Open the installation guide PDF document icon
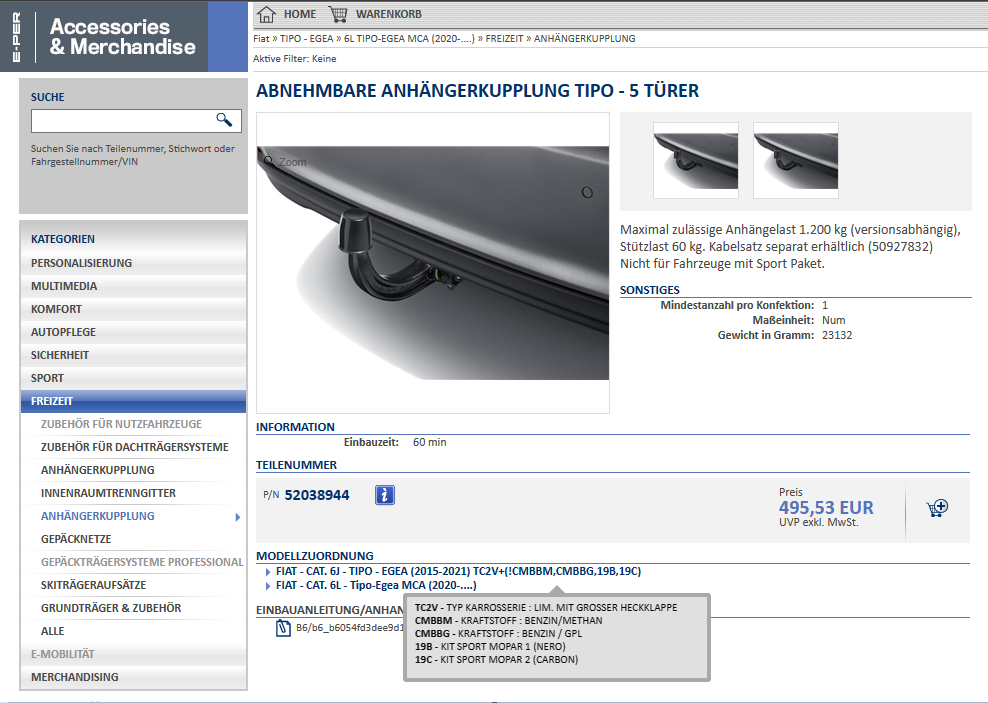This screenshot has width=988, height=703. tap(283, 628)
